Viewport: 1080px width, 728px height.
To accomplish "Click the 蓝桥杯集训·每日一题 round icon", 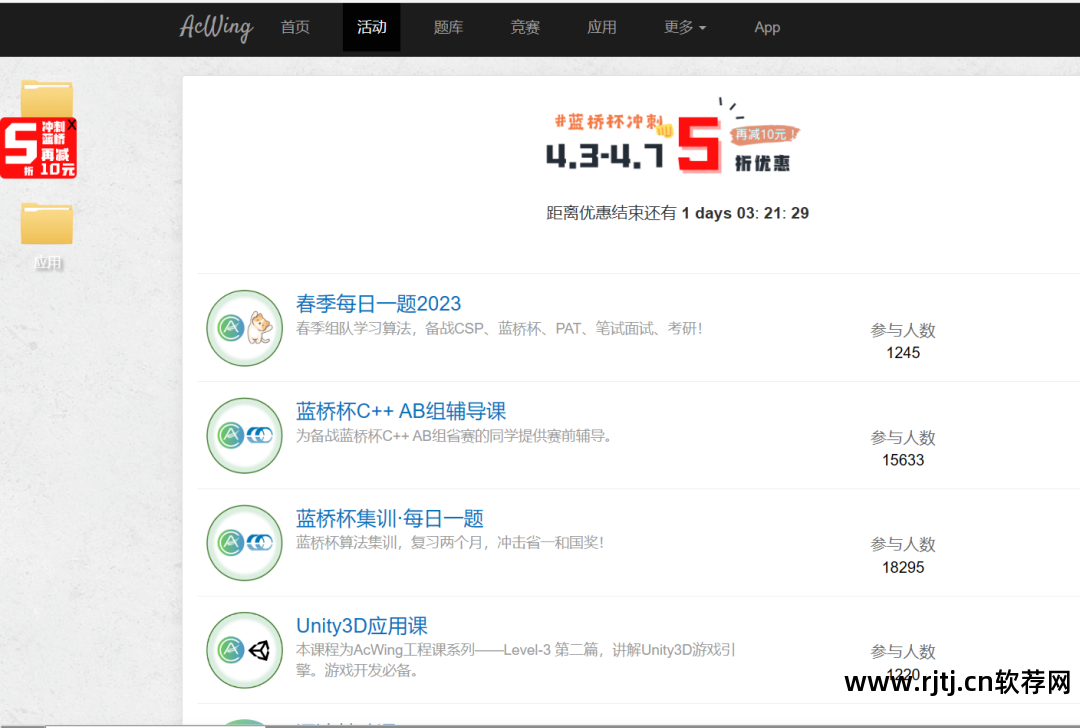I will (245, 543).
